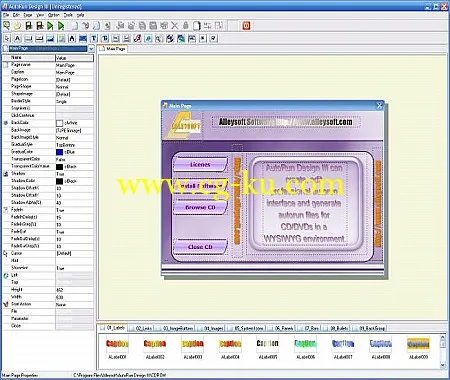The width and height of the screenshot is (450, 380).
Task: Select the Shadow property True value
Action: tap(74, 174)
